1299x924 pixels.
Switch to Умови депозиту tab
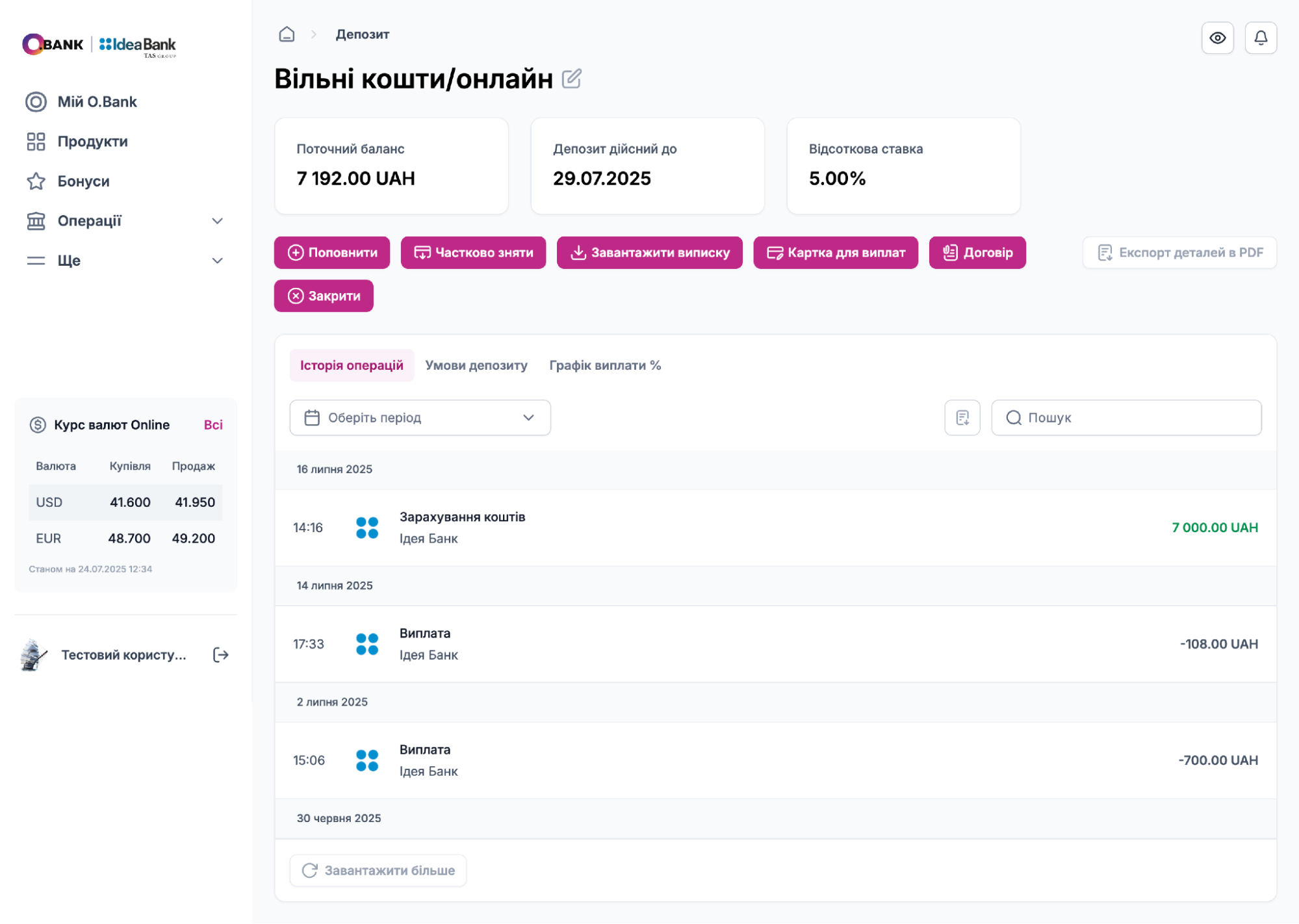click(x=476, y=365)
